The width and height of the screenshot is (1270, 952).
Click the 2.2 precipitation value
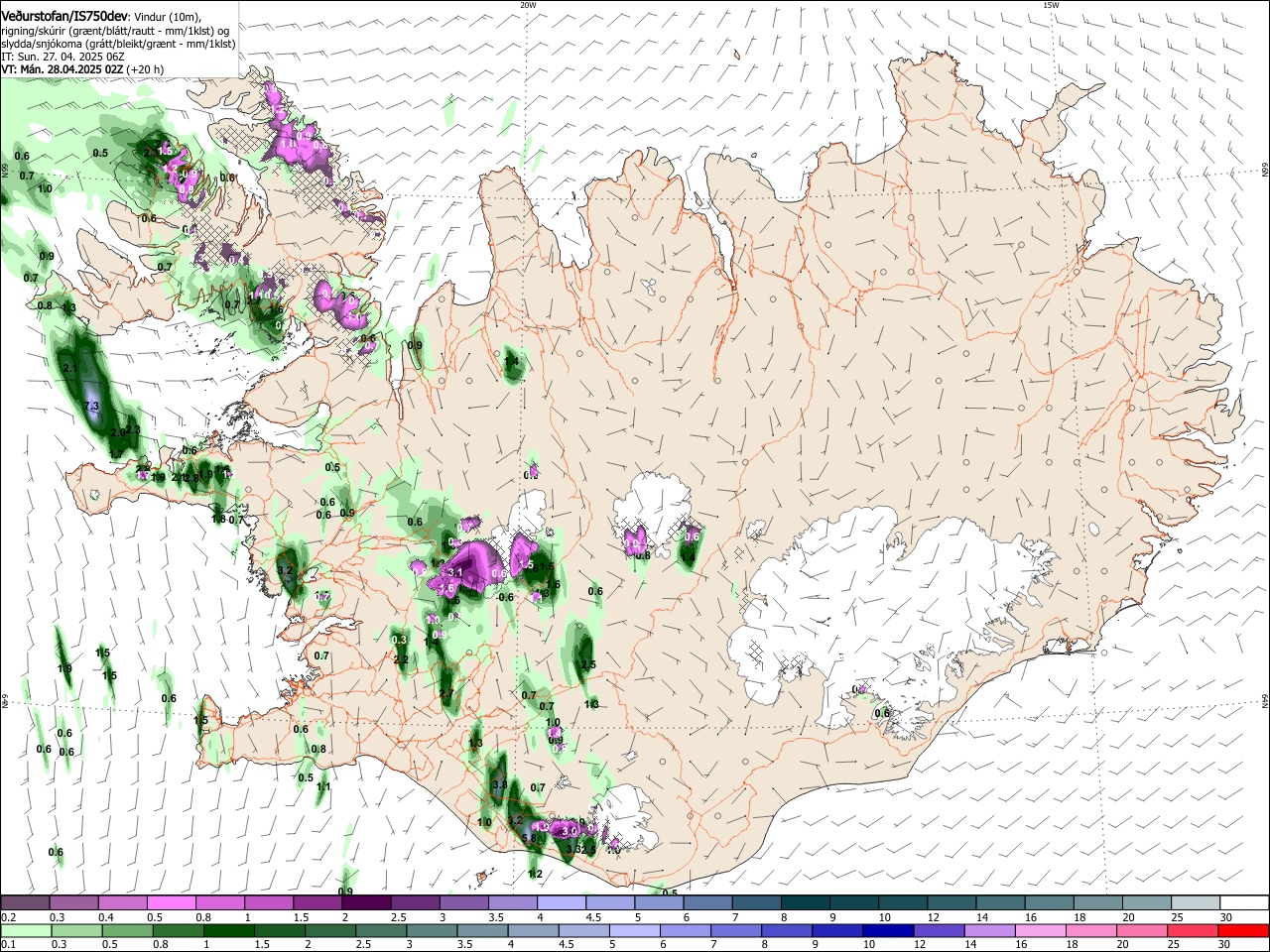pos(401,659)
